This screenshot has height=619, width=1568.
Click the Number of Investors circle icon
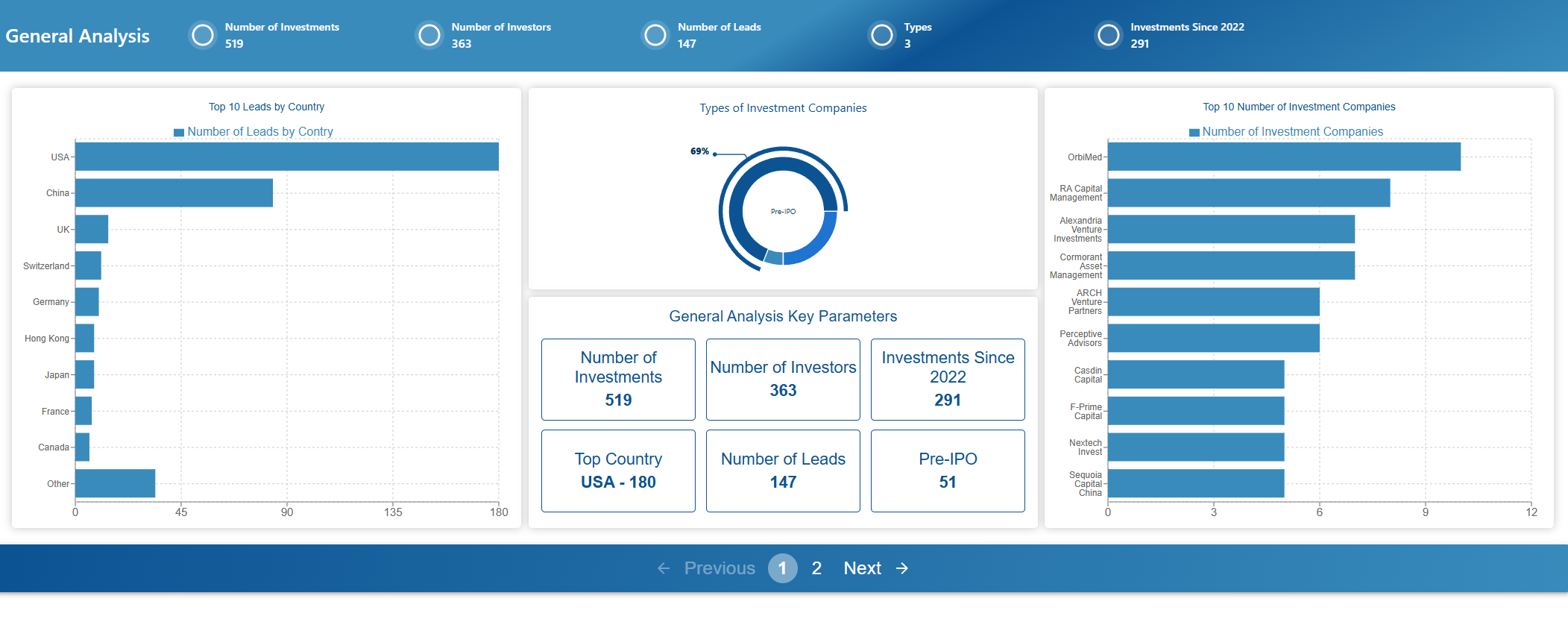coord(429,35)
